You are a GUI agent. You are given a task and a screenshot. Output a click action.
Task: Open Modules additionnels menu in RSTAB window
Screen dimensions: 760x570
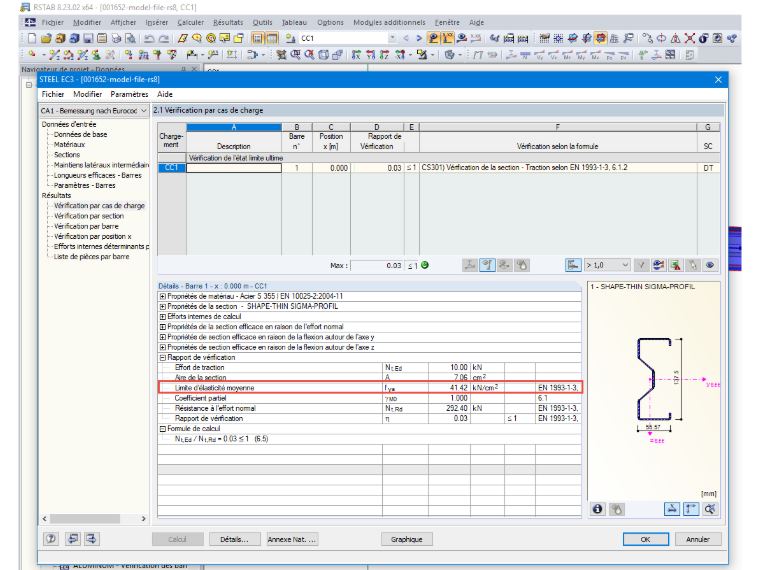389,22
